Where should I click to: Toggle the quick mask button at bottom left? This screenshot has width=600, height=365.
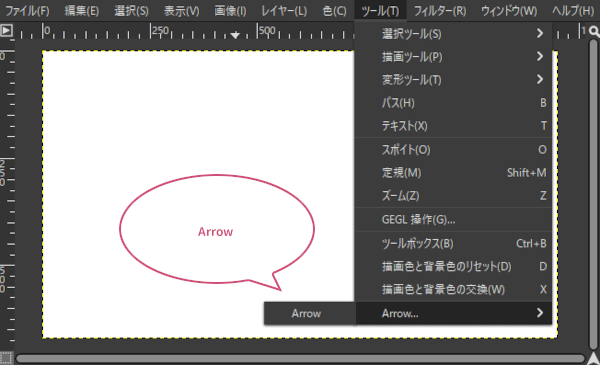click(6, 358)
